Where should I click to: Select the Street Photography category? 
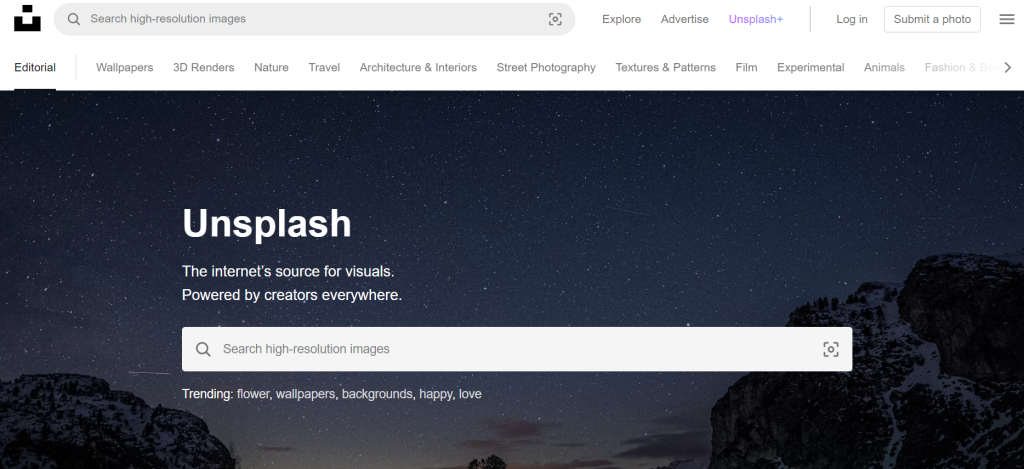tap(546, 67)
